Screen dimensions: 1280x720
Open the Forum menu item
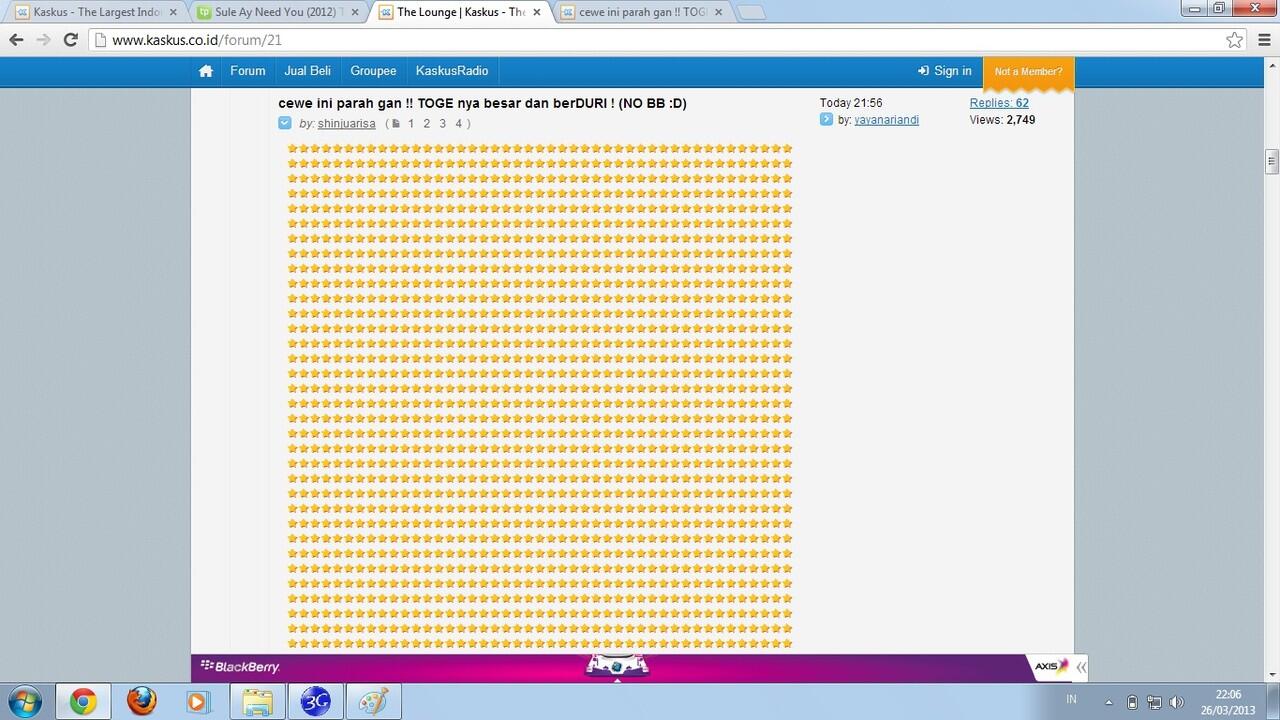[248, 71]
